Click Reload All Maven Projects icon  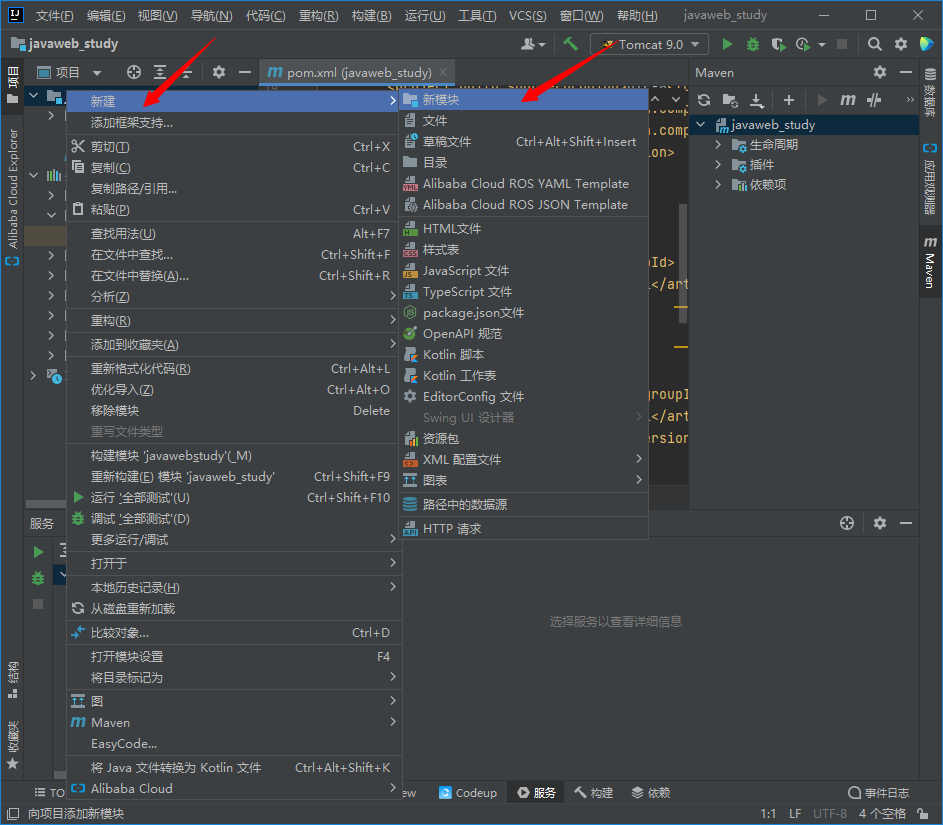click(704, 100)
